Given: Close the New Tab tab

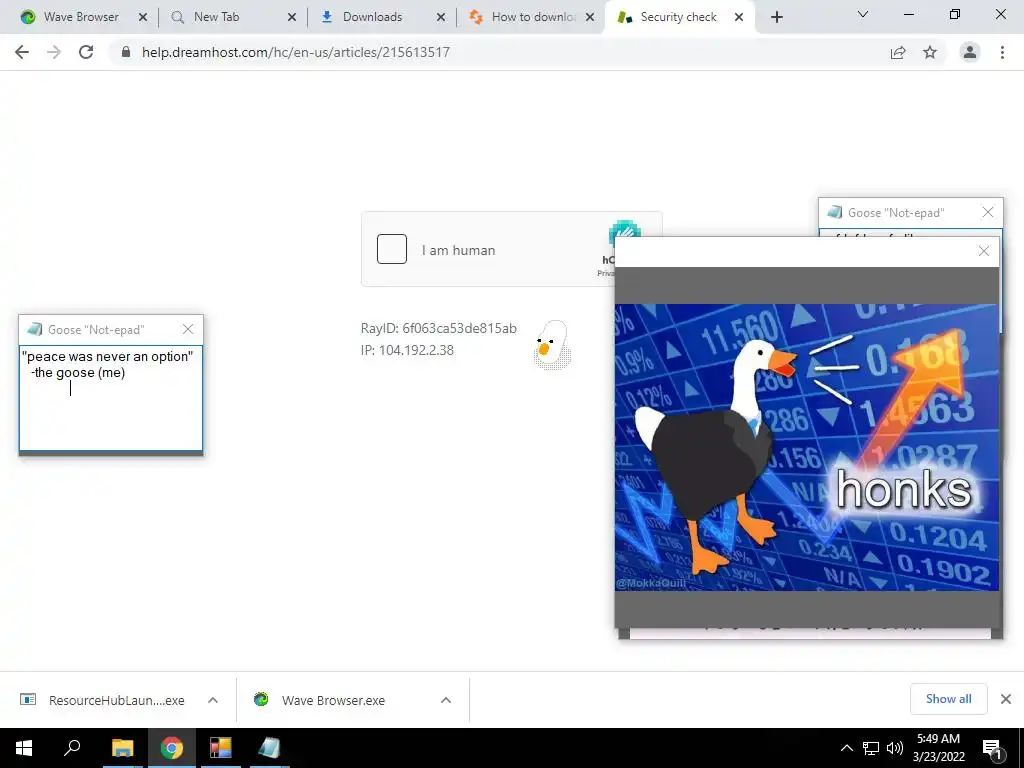Looking at the screenshot, I should tap(292, 18).
